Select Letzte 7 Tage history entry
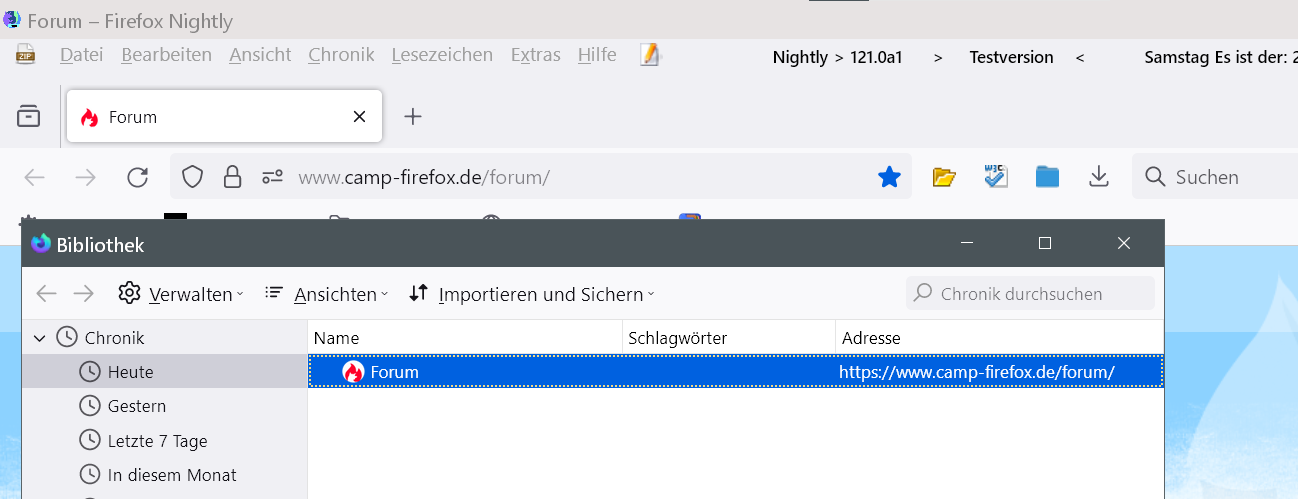Viewport: 1298px width, 499px height. point(157,441)
